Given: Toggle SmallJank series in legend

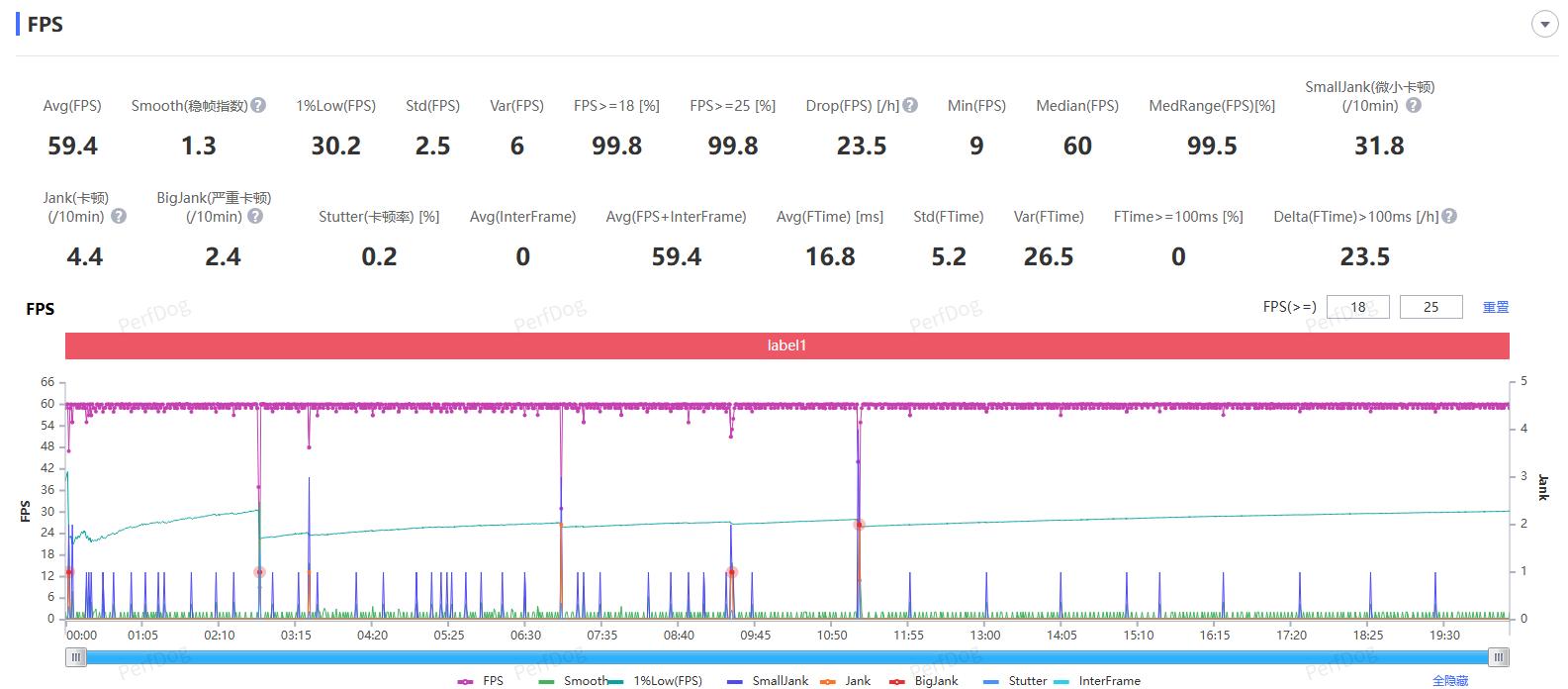Looking at the screenshot, I should pos(768,681).
